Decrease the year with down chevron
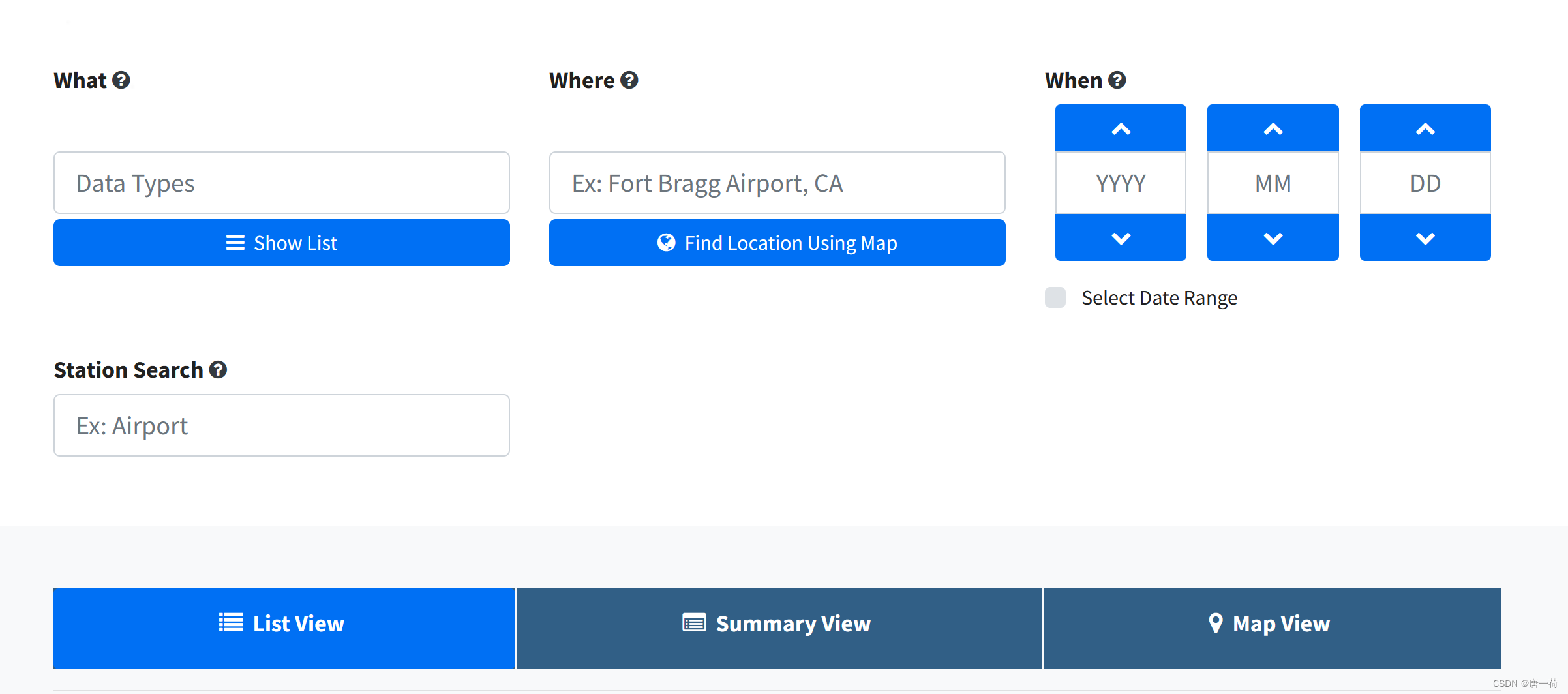This screenshot has height=694, width=1568. pos(1121,238)
